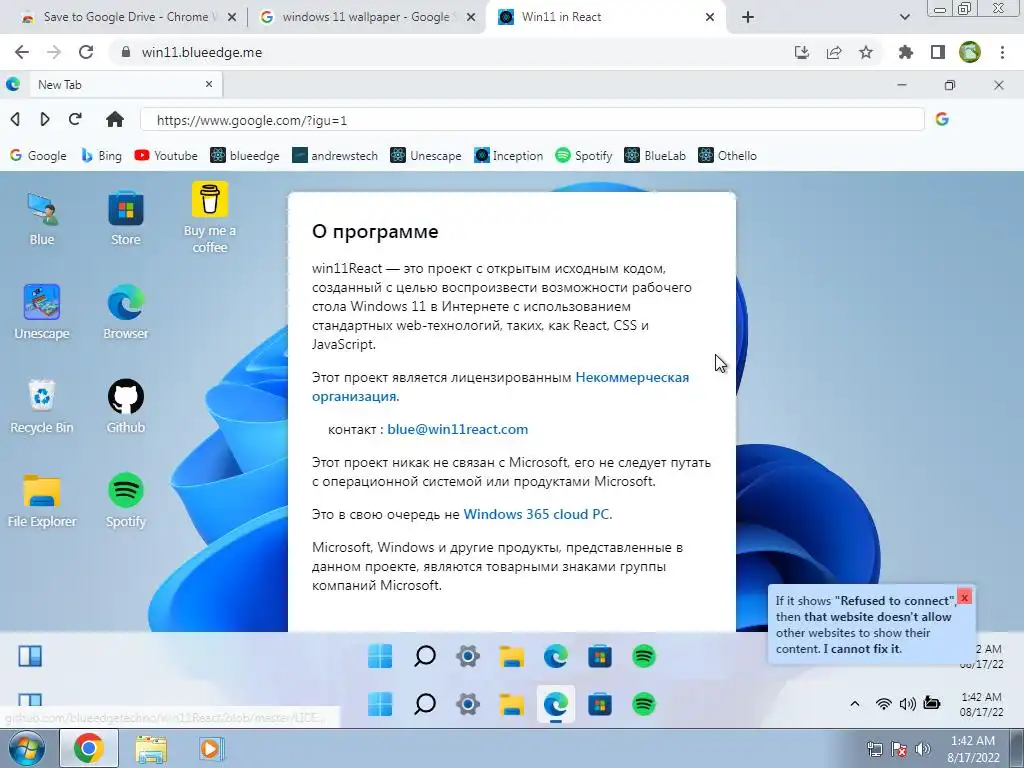
Task: Click the install app icon in Chrome
Action: [x=802, y=52]
